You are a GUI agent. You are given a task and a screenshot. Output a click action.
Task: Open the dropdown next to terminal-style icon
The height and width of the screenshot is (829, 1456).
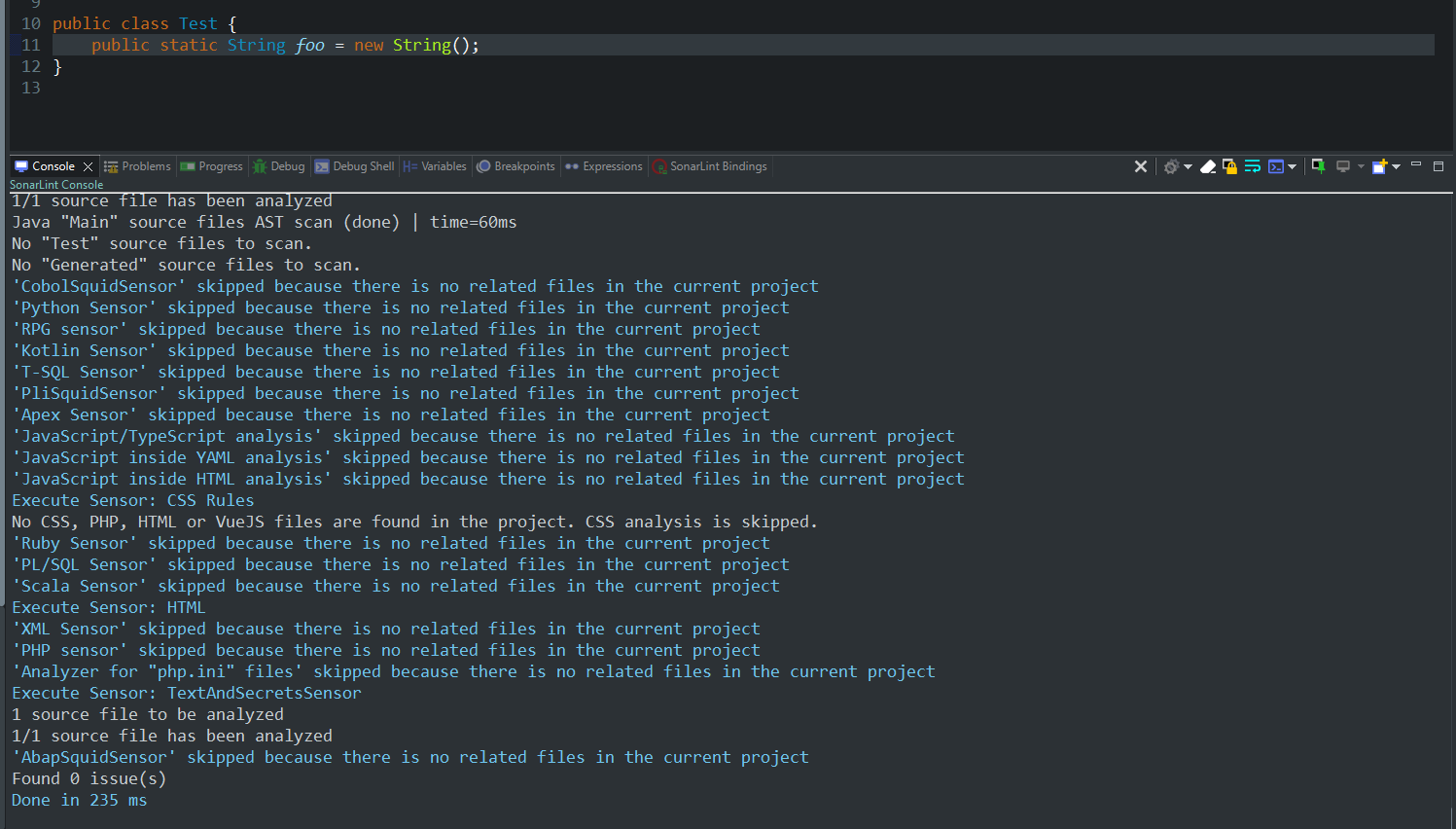click(1292, 167)
